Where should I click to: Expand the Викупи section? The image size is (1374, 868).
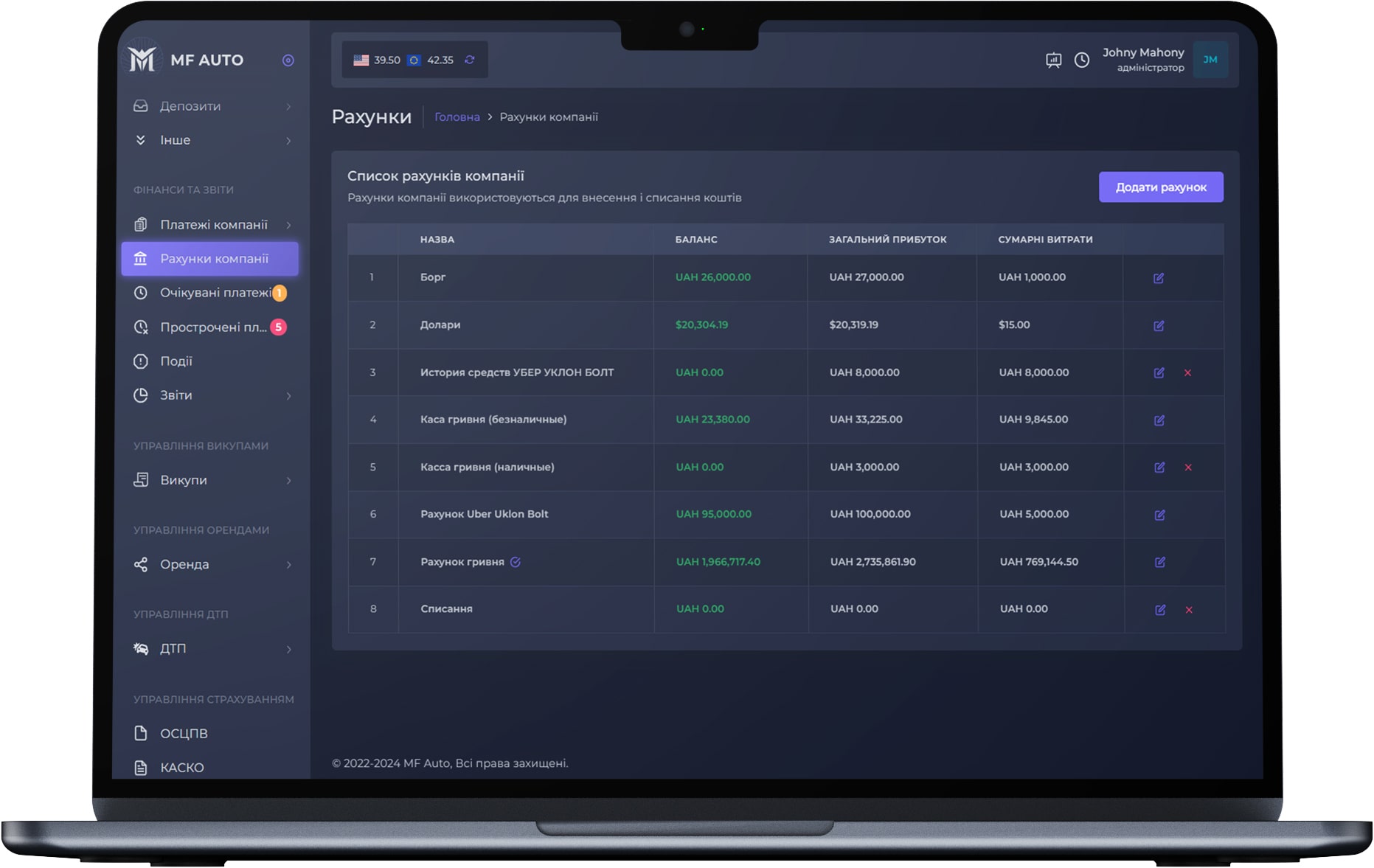click(x=288, y=481)
